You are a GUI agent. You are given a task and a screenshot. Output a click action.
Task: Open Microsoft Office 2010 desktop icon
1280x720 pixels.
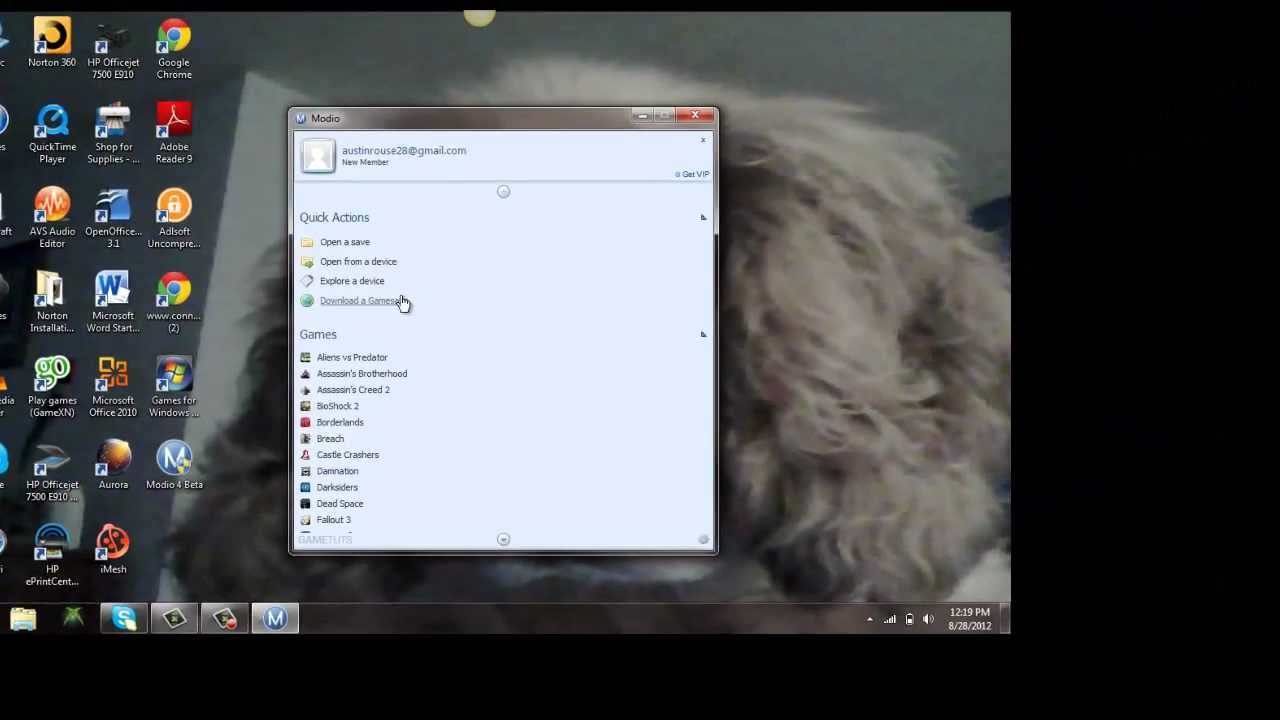[113, 387]
